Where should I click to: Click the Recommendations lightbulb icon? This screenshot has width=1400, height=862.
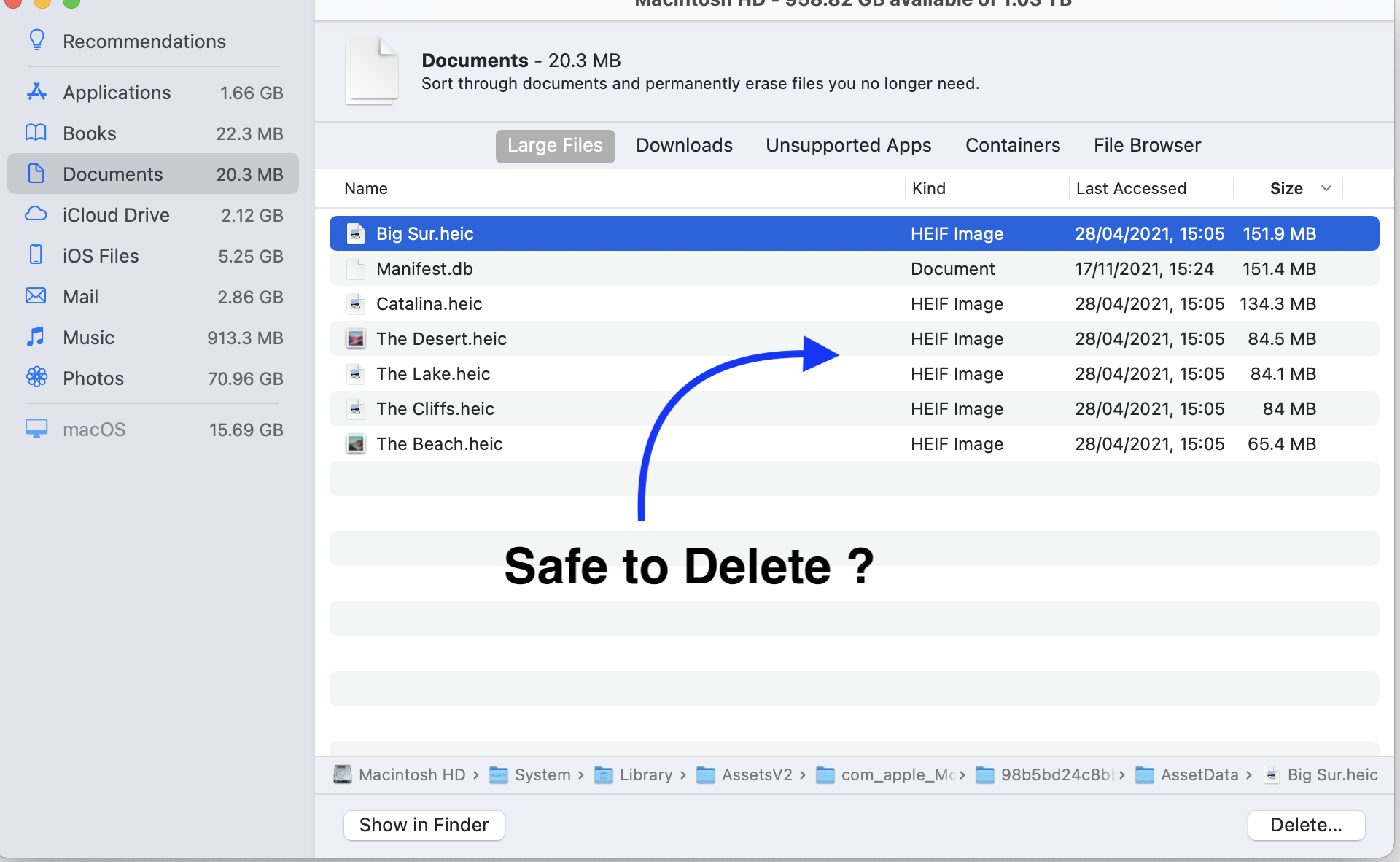tap(36, 40)
